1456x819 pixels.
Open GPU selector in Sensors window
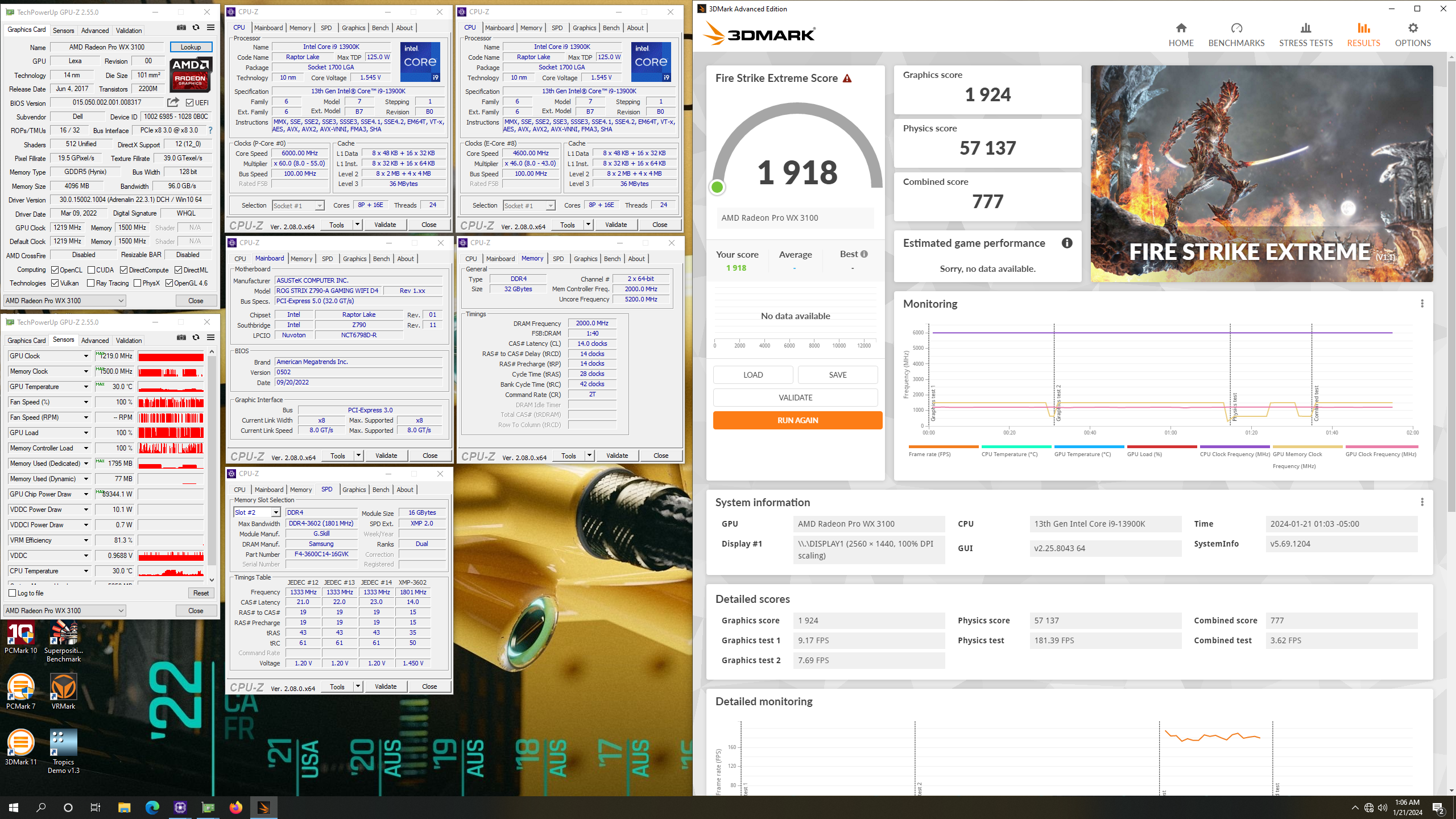pos(64,611)
